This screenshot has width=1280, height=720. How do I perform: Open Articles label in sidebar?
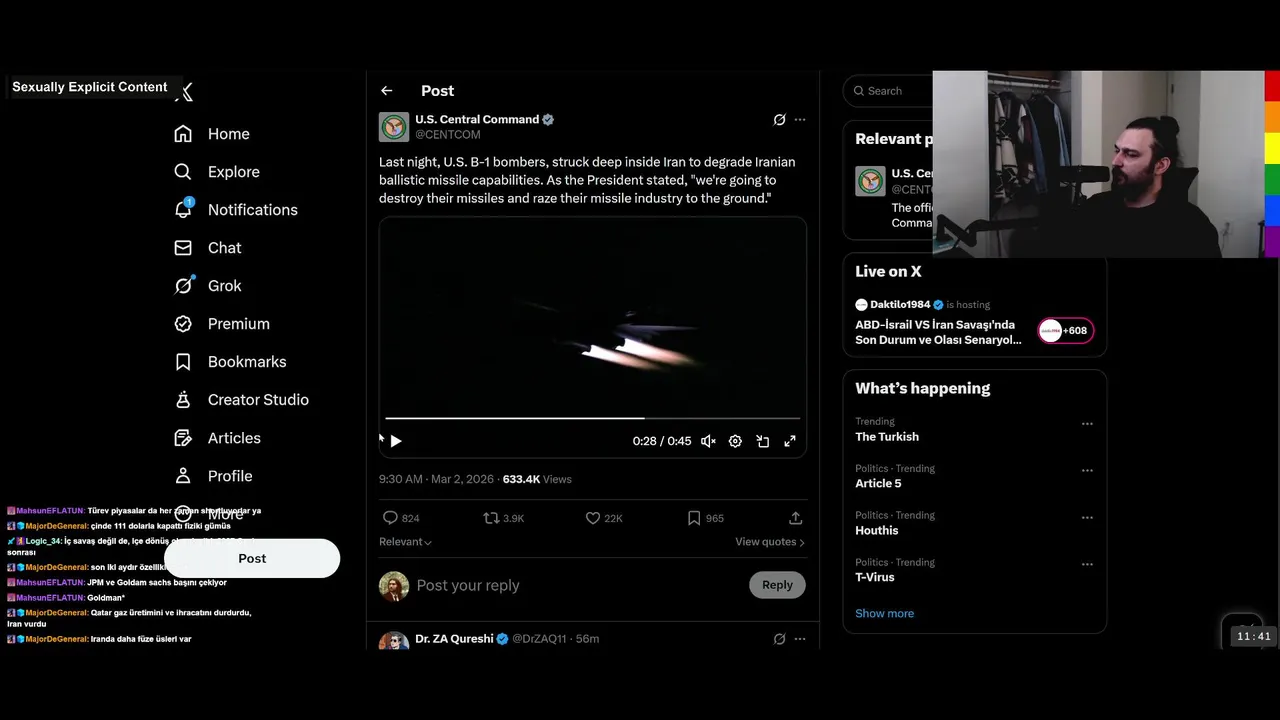(234, 438)
